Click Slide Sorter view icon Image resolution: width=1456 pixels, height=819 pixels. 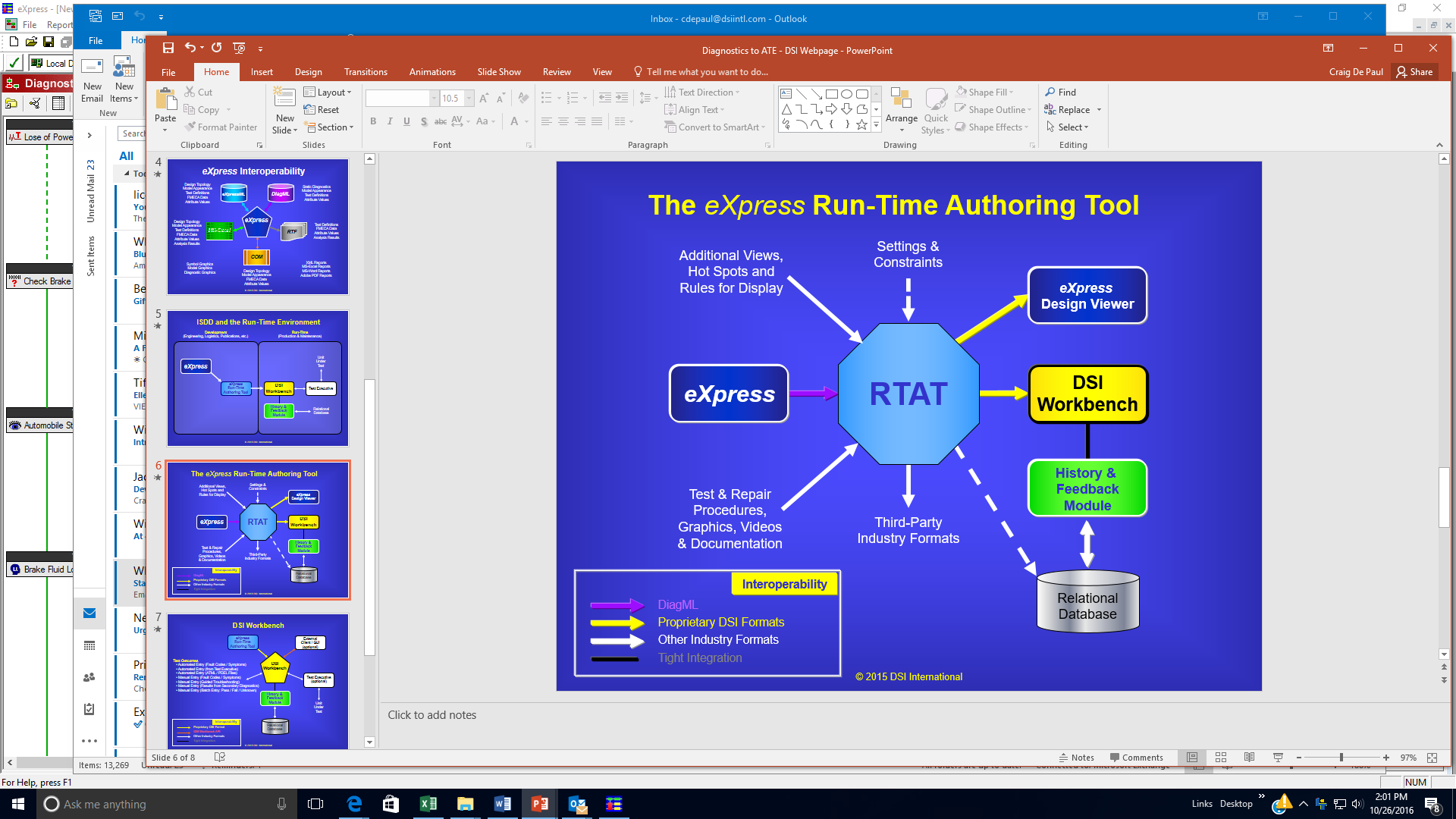pyautogui.click(x=1220, y=758)
